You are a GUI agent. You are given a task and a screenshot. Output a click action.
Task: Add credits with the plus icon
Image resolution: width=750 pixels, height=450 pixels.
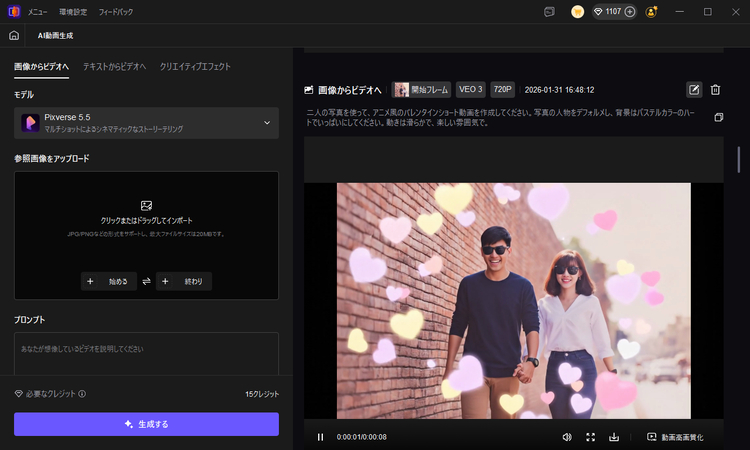tap(630, 11)
